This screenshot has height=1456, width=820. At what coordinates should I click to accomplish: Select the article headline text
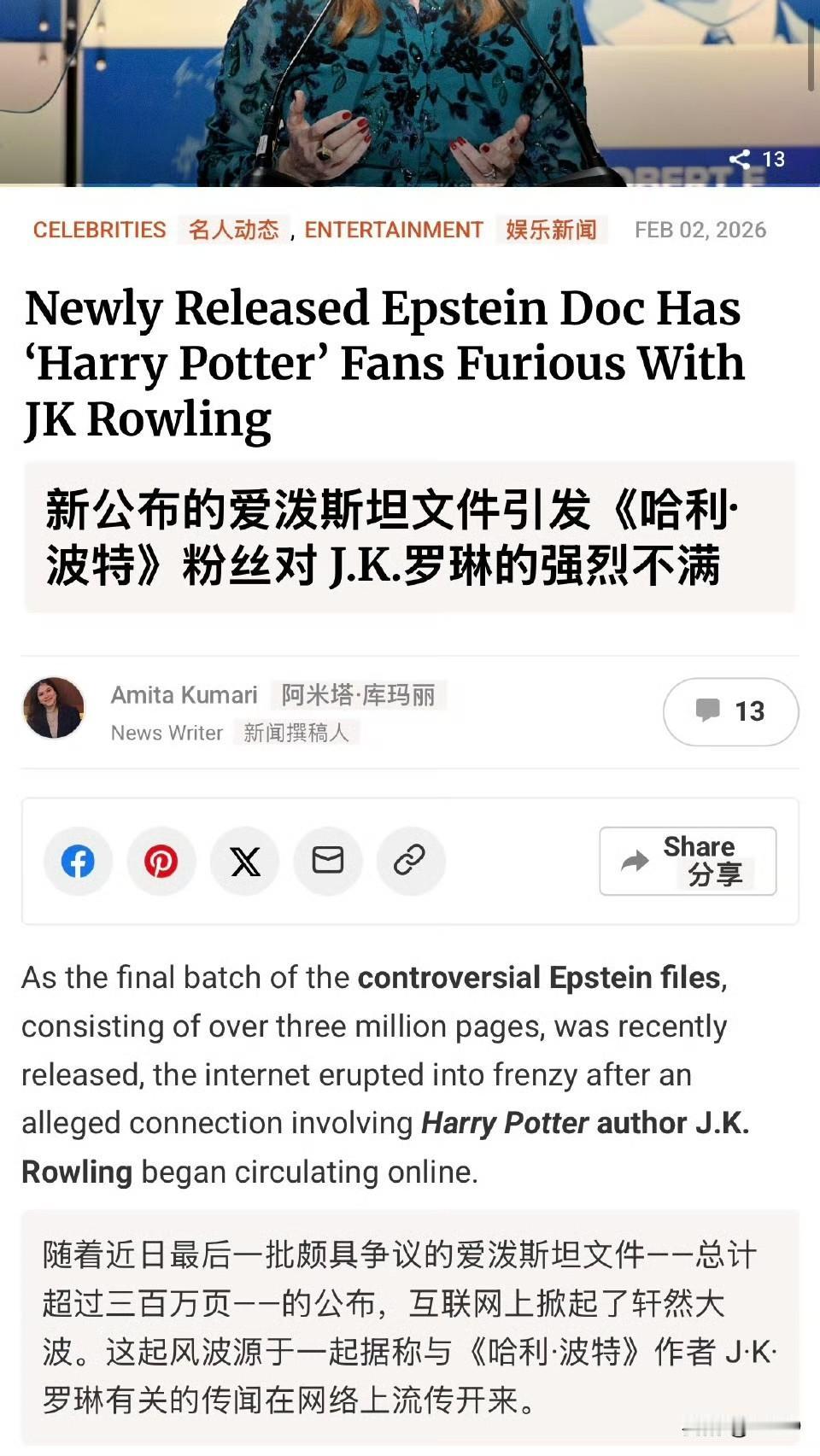(384, 364)
